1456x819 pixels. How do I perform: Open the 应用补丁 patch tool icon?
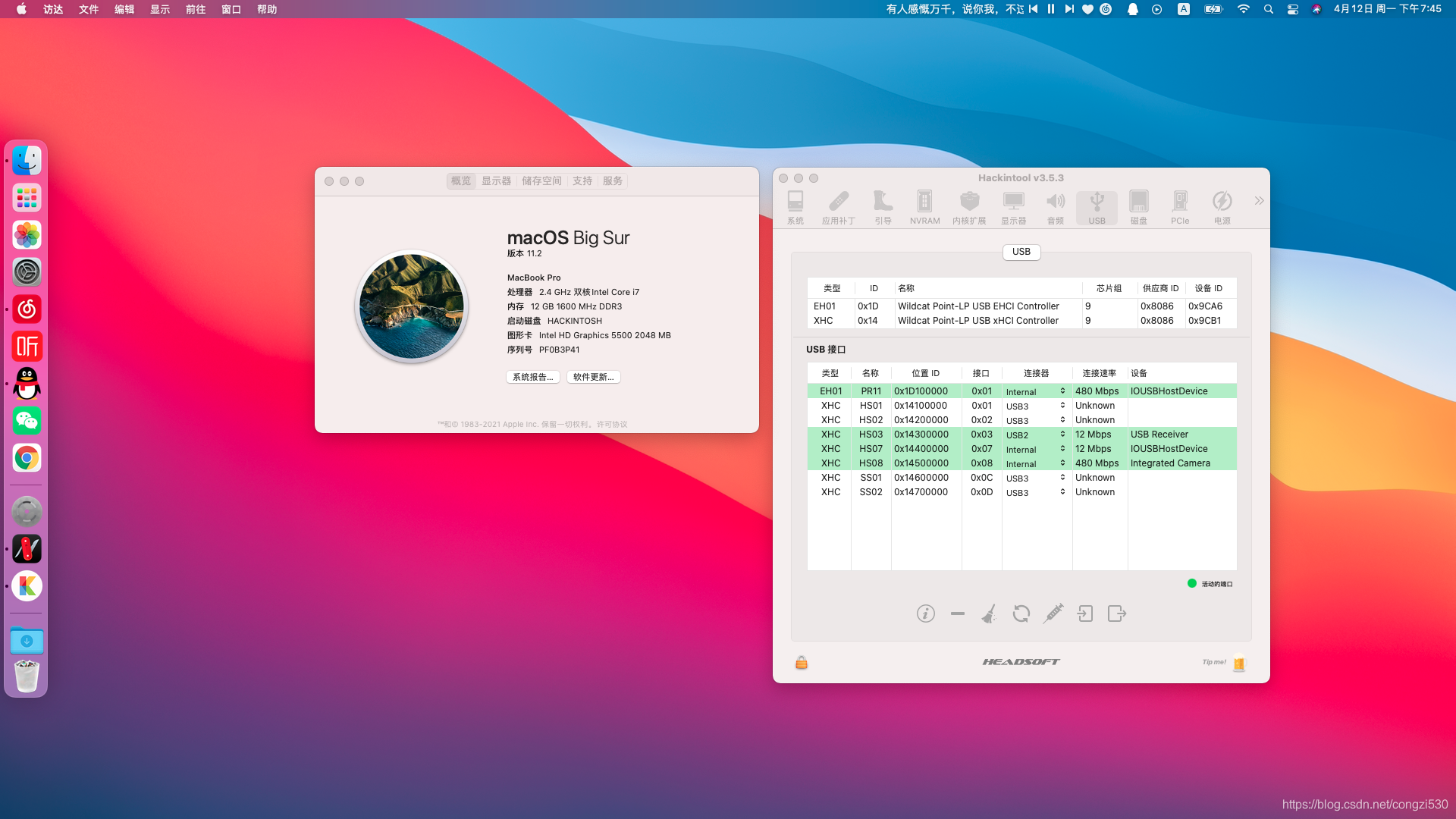point(838,207)
